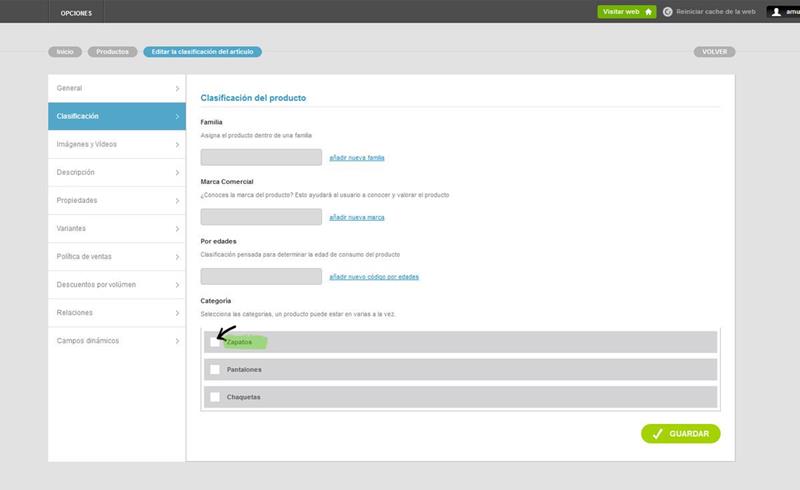Check the Zapatos category checkbox

(x=215, y=342)
